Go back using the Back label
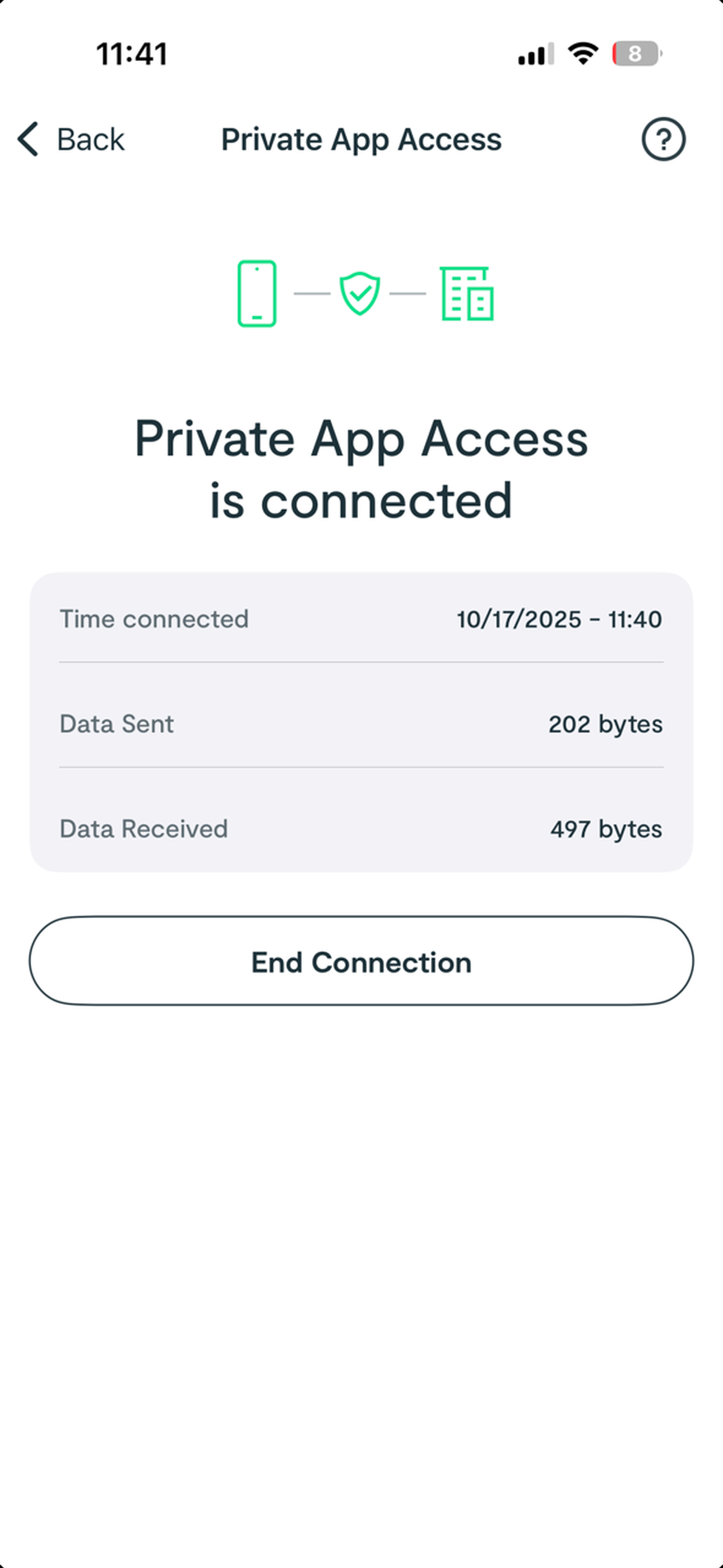723x1568 pixels. click(x=91, y=140)
